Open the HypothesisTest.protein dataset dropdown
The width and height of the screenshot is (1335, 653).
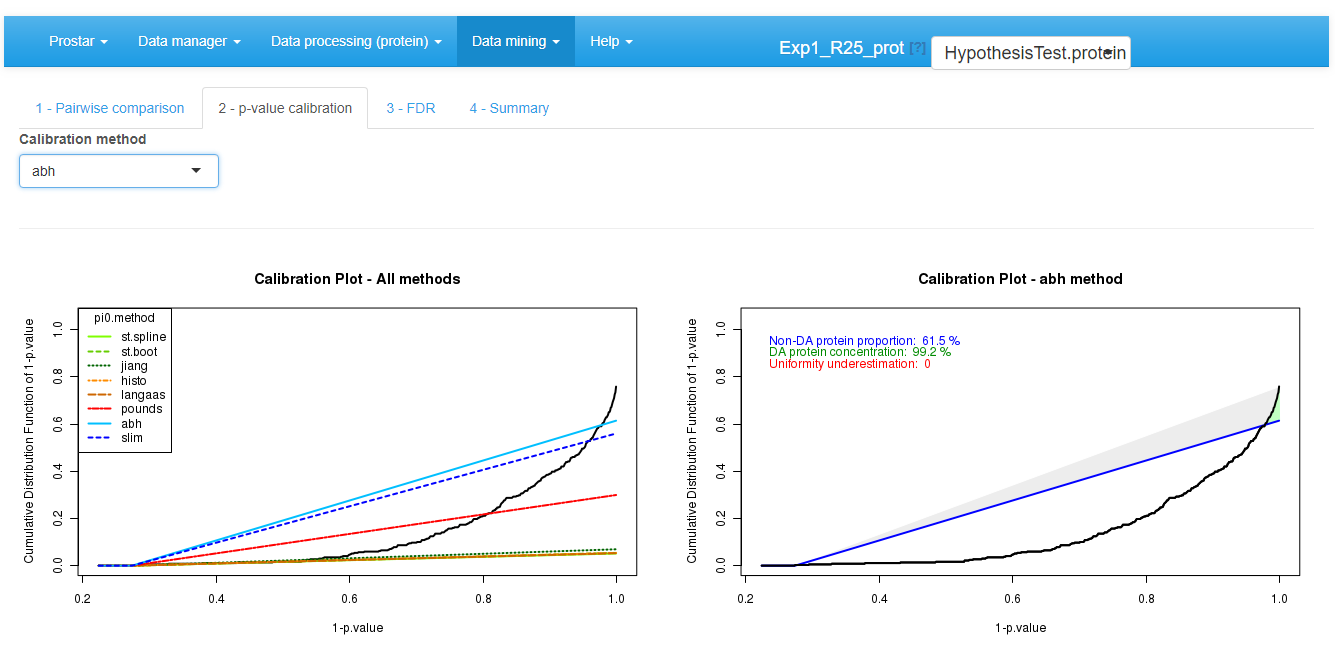(x=1030, y=53)
